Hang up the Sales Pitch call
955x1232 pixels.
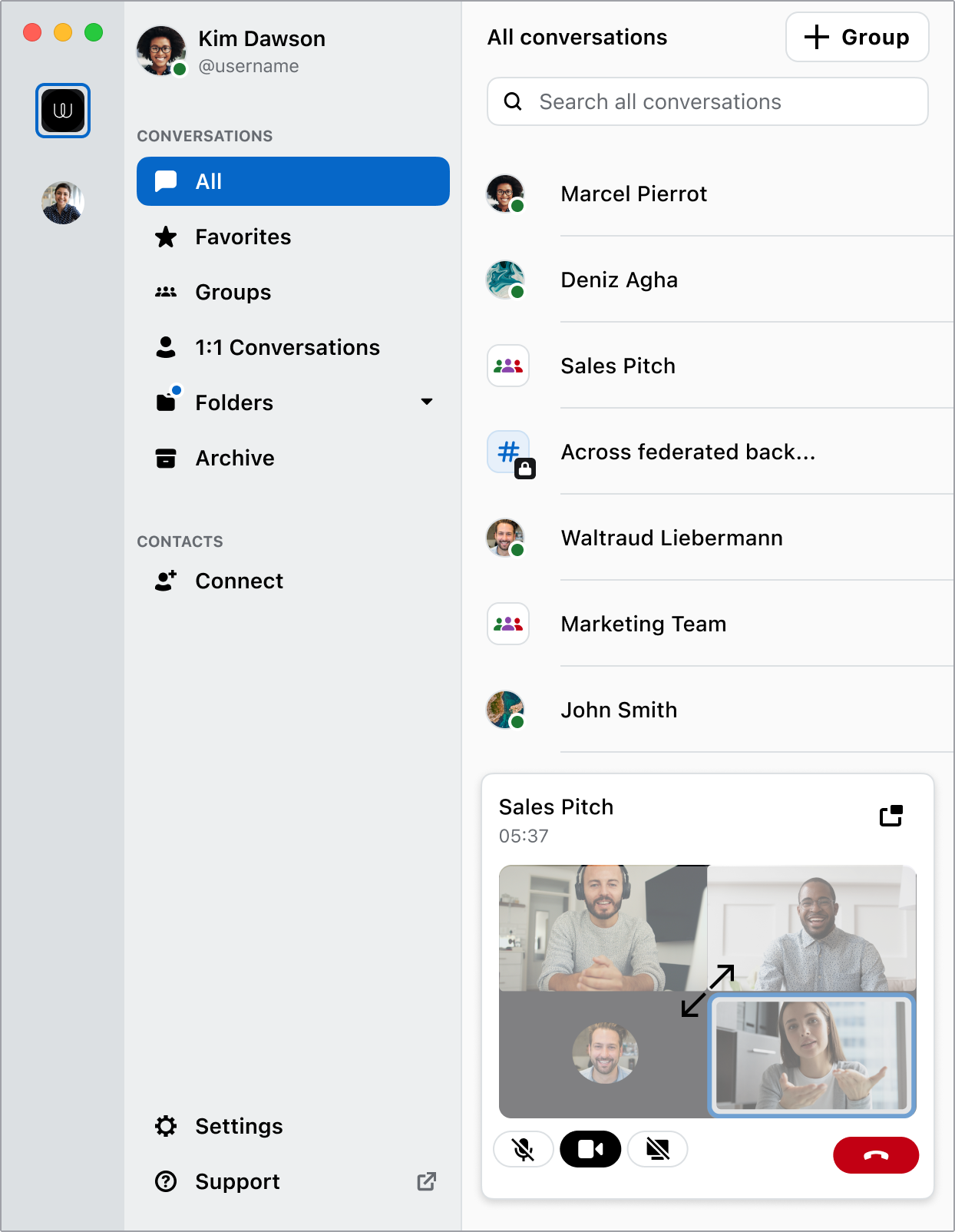tap(876, 1155)
